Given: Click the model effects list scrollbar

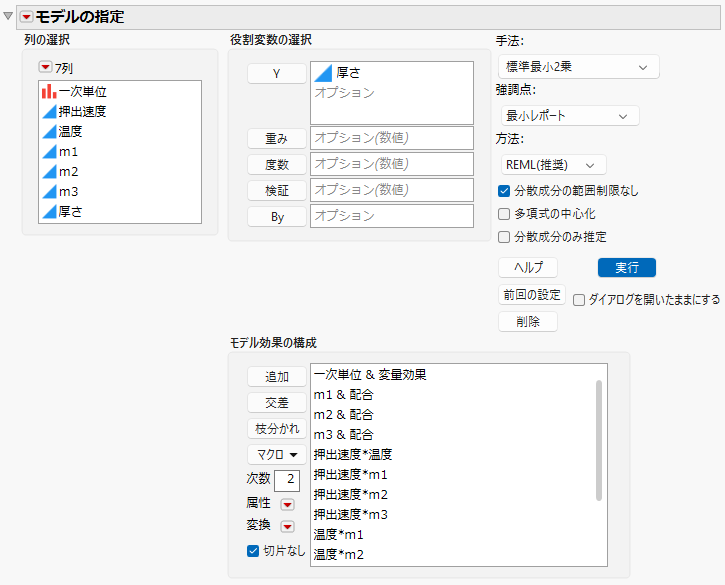Looking at the screenshot, I should [x=599, y=440].
